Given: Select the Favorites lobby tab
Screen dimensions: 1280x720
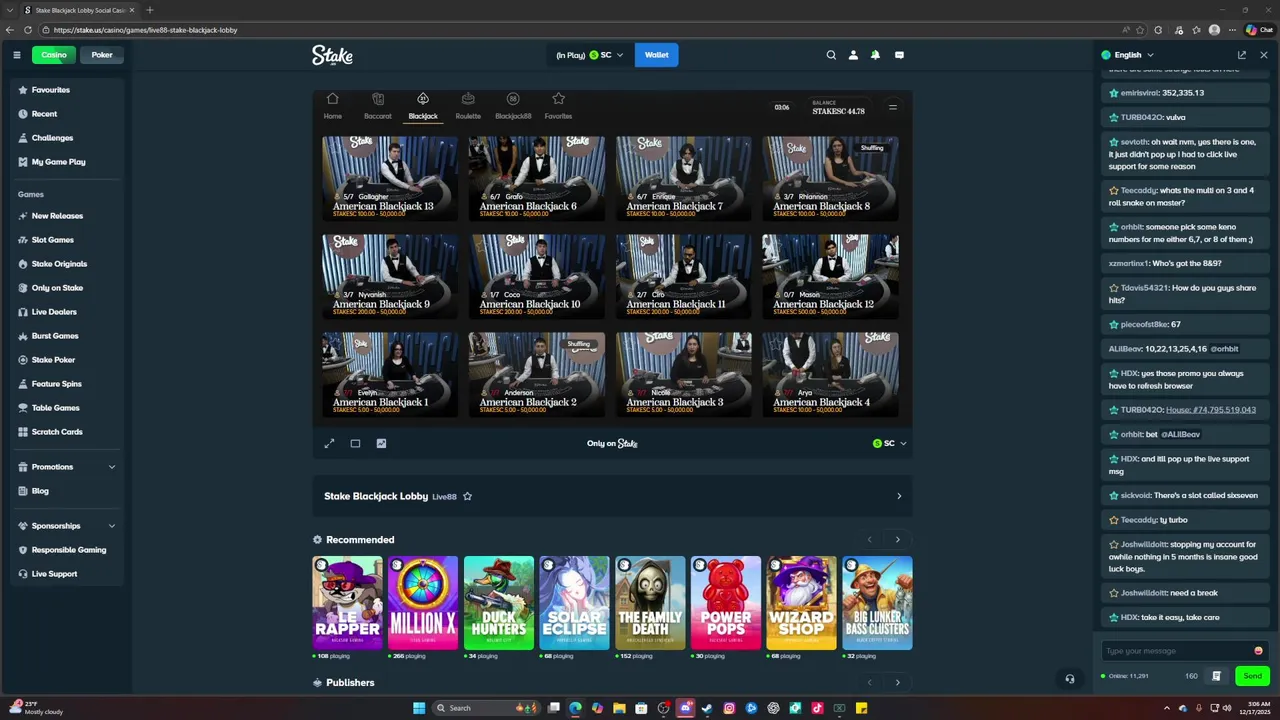Looking at the screenshot, I should [558, 105].
